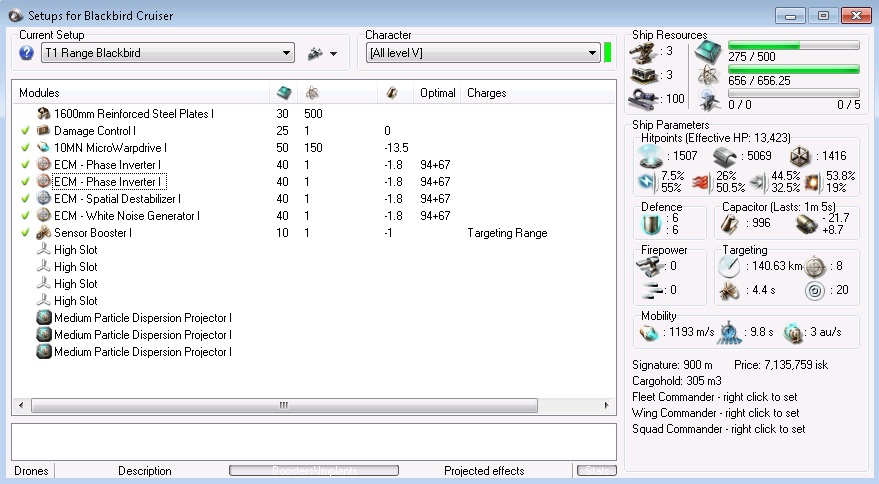Click the structure hitpoints icon showing 1416

pyautogui.click(x=800, y=156)
